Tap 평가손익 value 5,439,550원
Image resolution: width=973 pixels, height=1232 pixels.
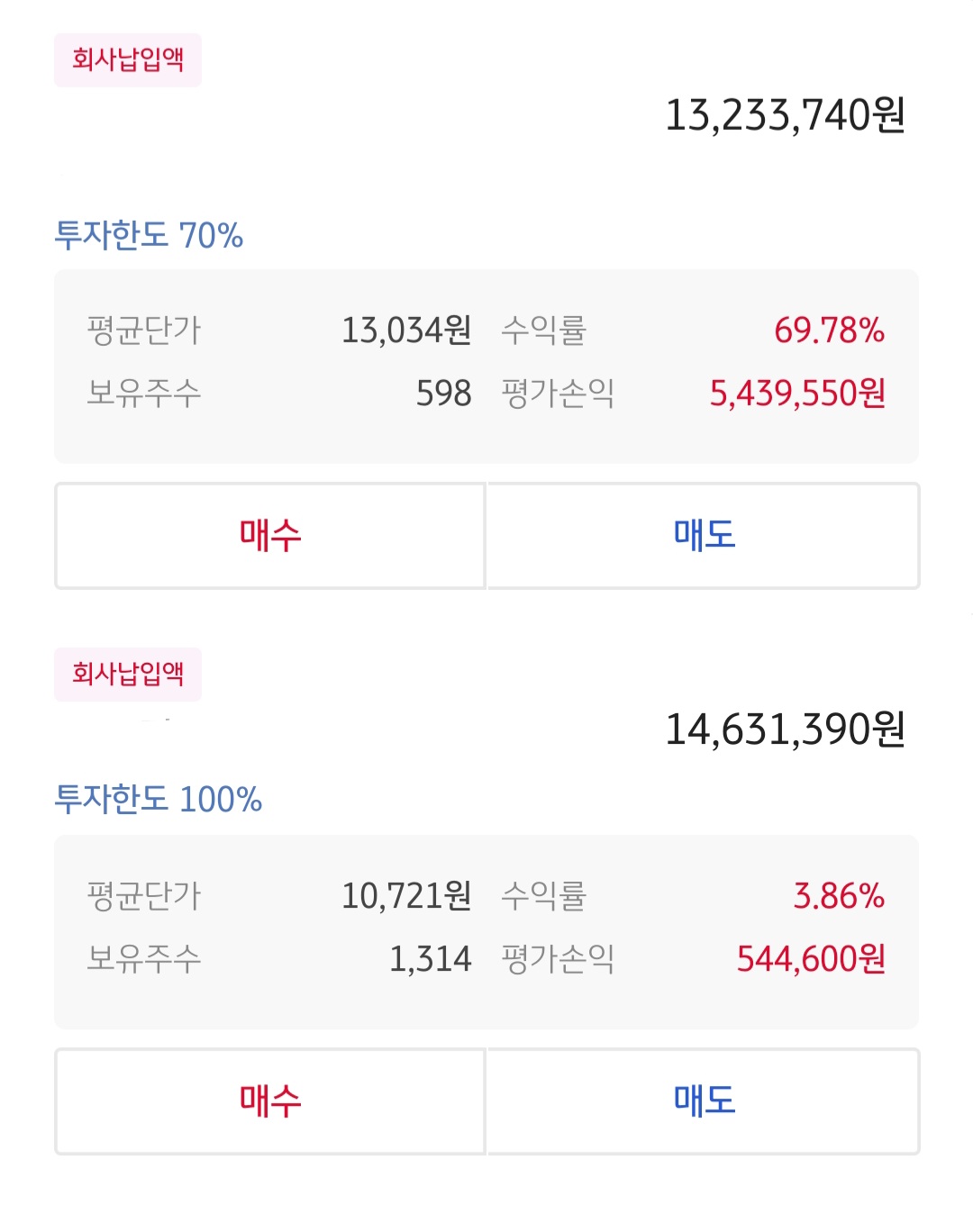point(797,394)
